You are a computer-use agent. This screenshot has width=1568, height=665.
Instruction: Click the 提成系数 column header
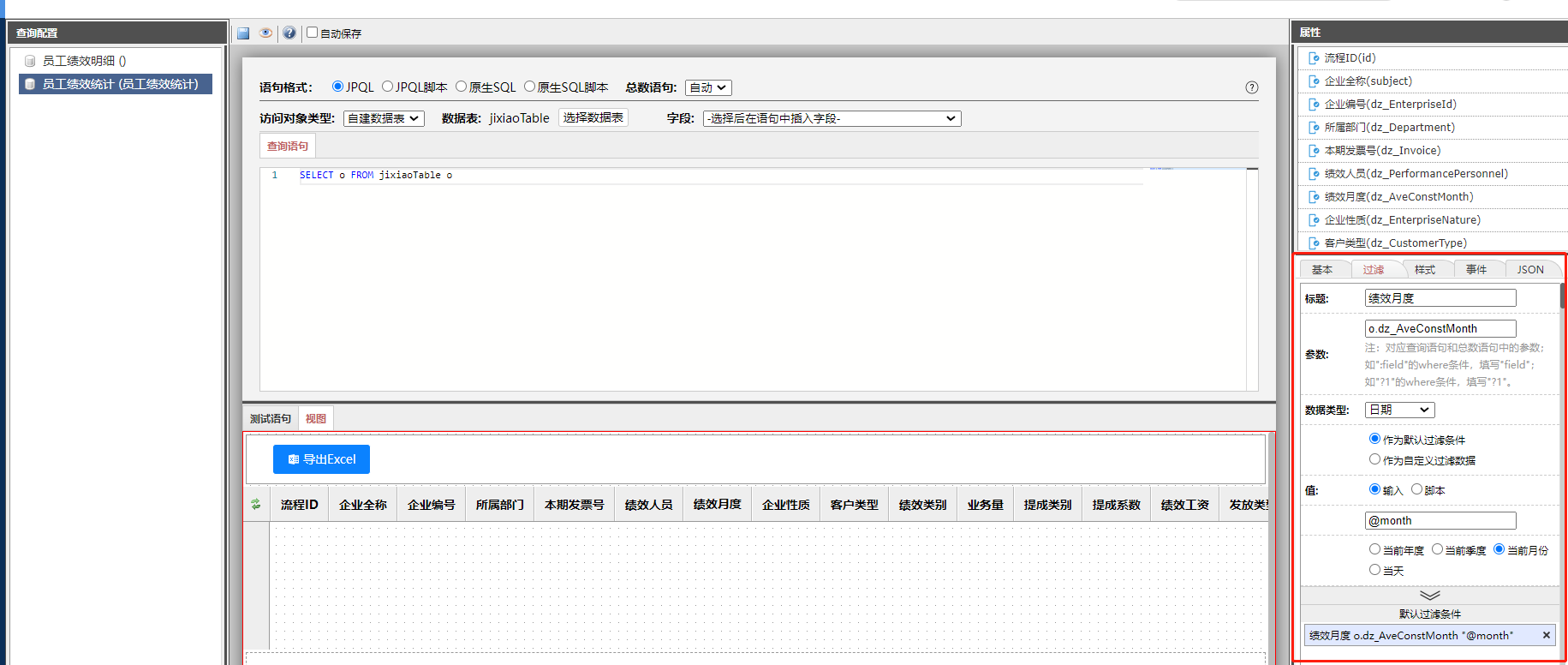tap(1117, 505)
